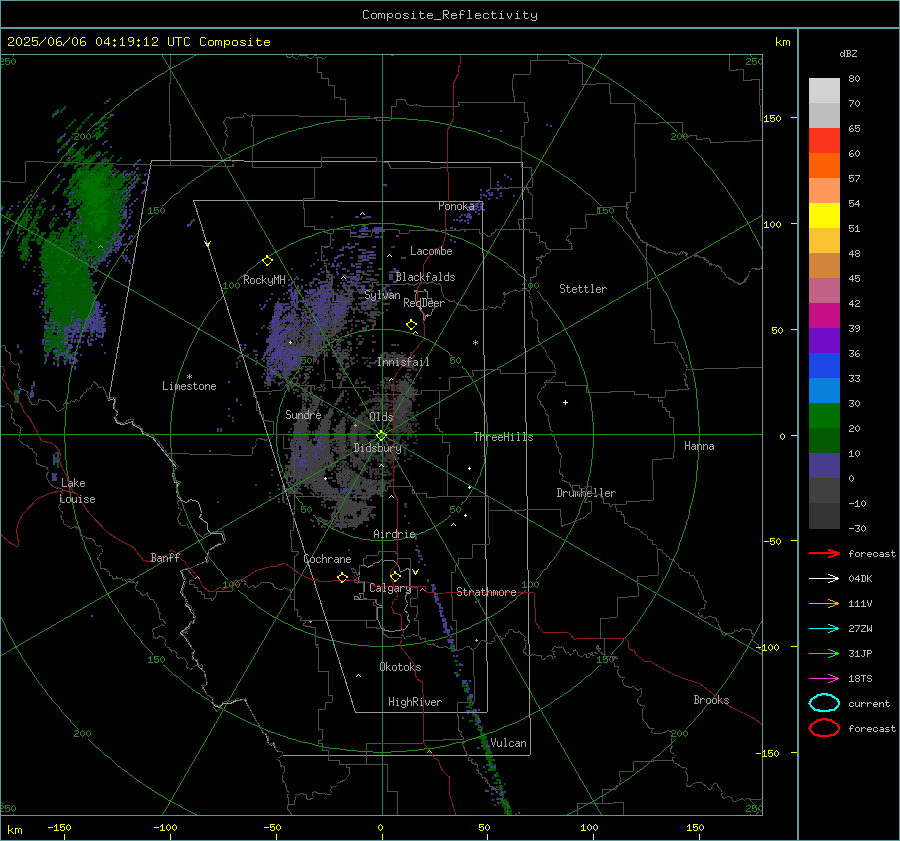
Task: Click the yellow radar-center diamond at Didsbury
Action: point(382,435)
